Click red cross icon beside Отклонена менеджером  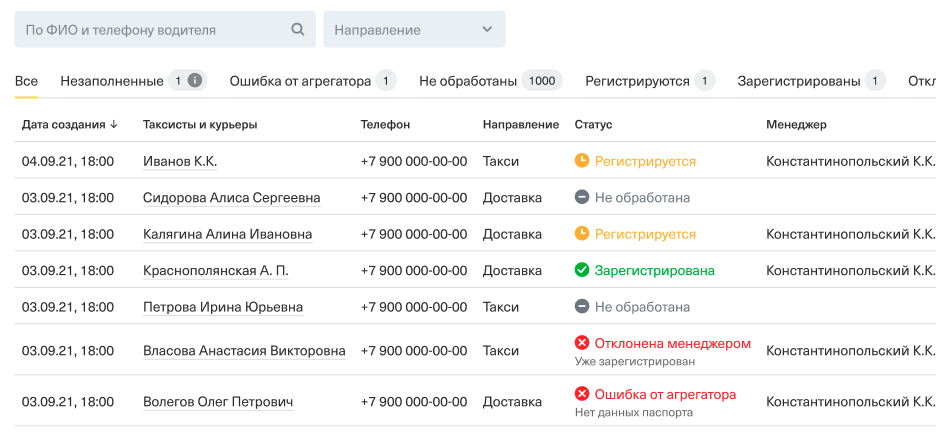click(582, 343)
